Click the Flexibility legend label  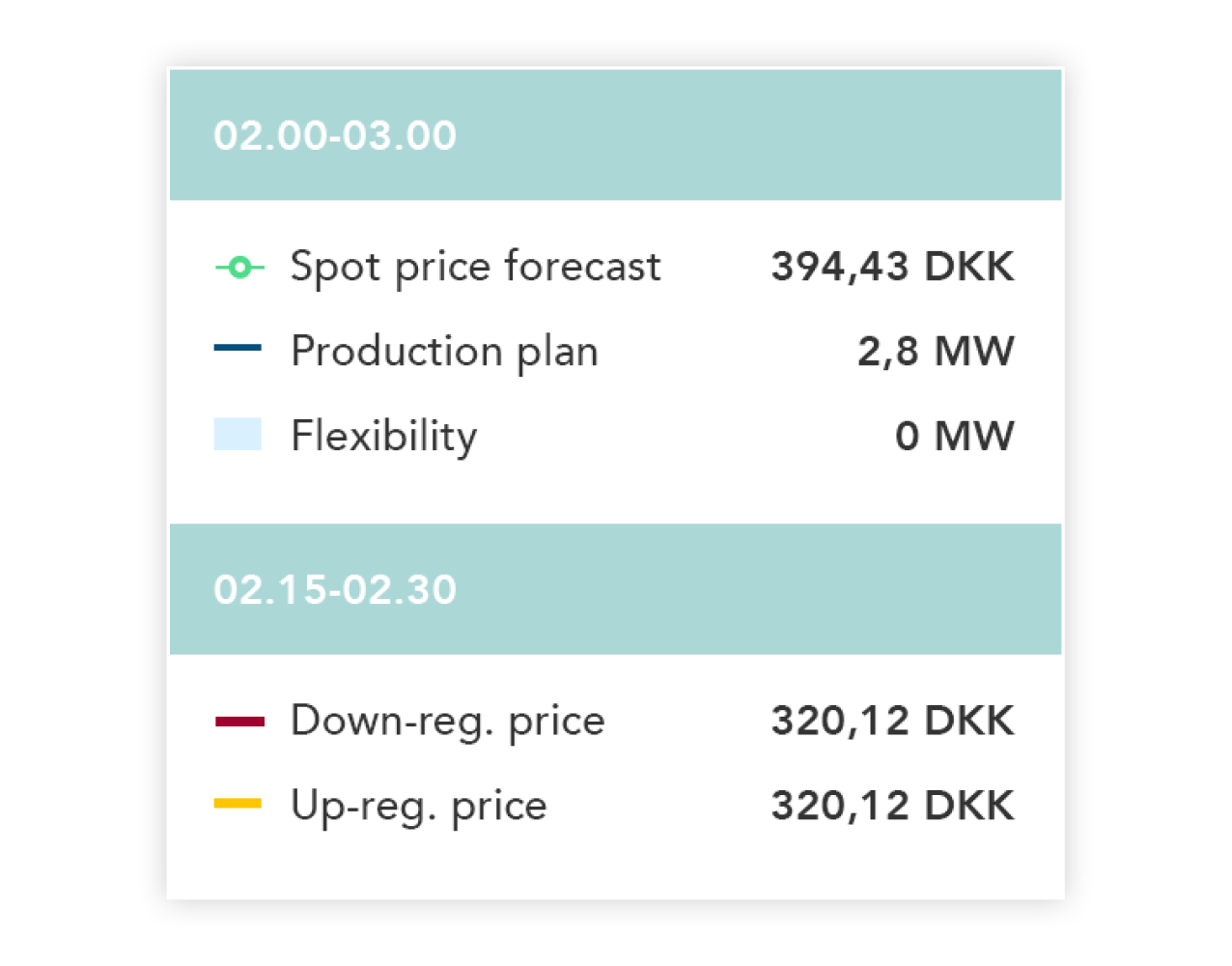(383, 436)
